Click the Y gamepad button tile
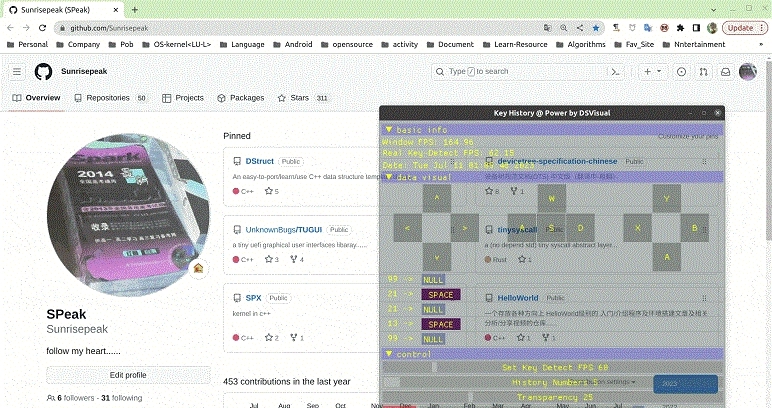This screenshot has width=772, height=408. [x=667, y=198]
